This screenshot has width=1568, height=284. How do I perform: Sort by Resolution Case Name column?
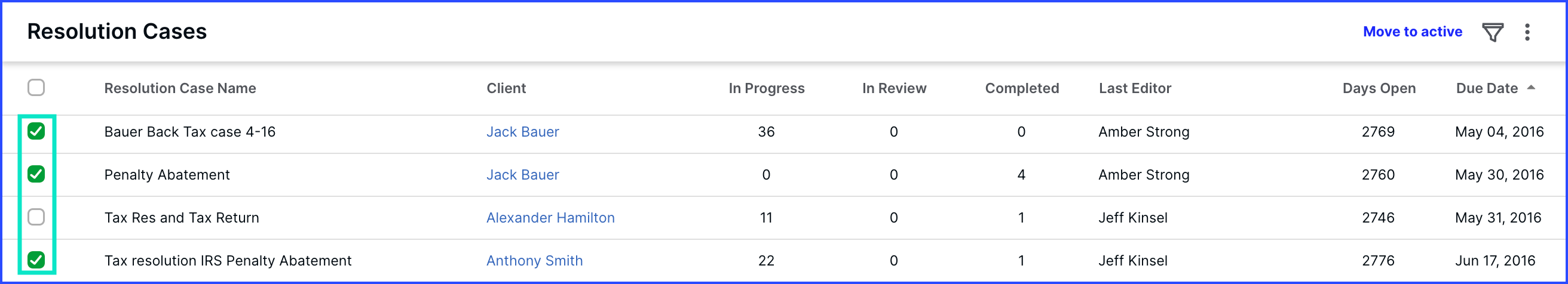click(180, 88)
